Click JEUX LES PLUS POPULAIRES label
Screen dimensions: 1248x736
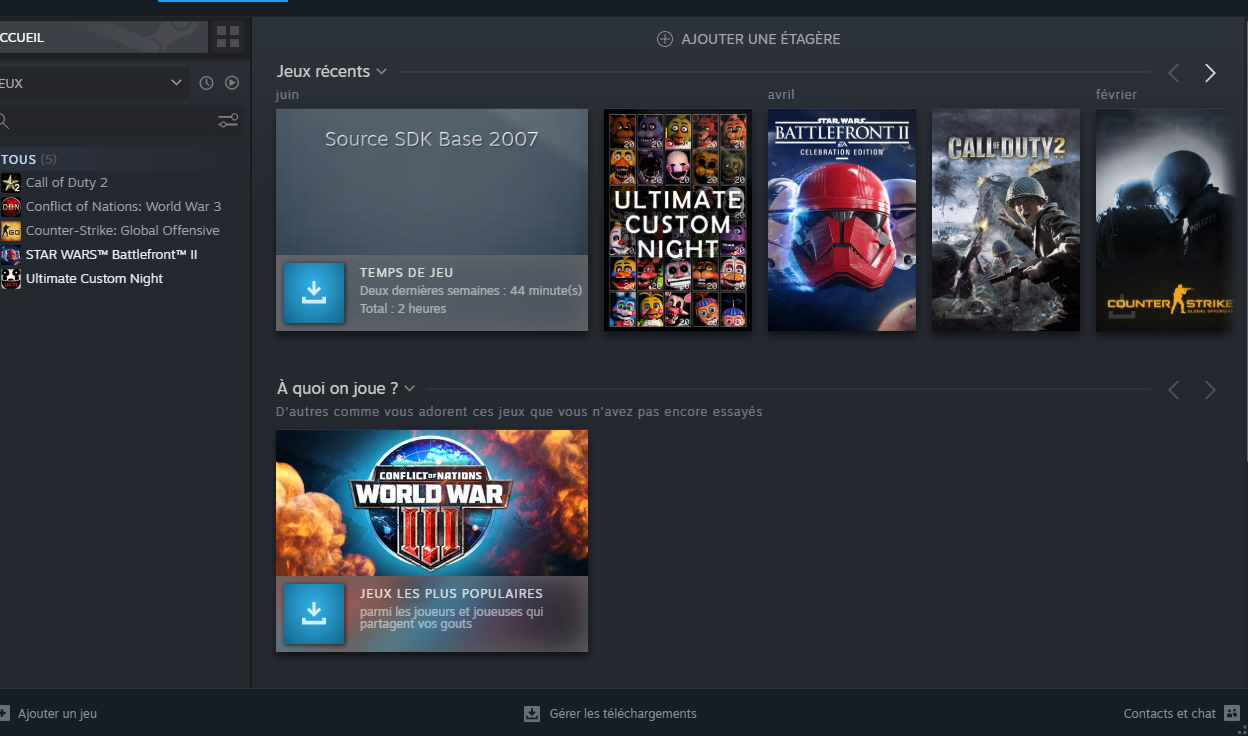(451, 593)
